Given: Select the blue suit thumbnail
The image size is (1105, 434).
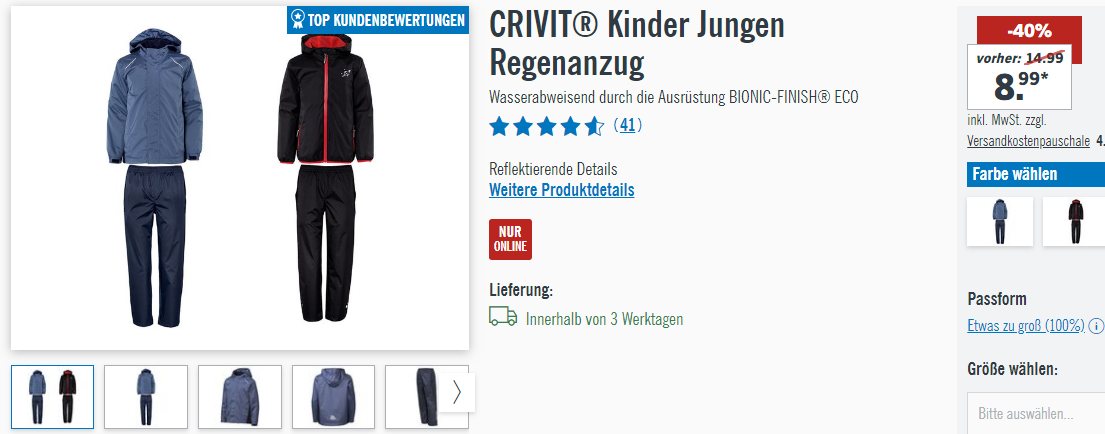Looking at the screenshot, I should 146,397.
